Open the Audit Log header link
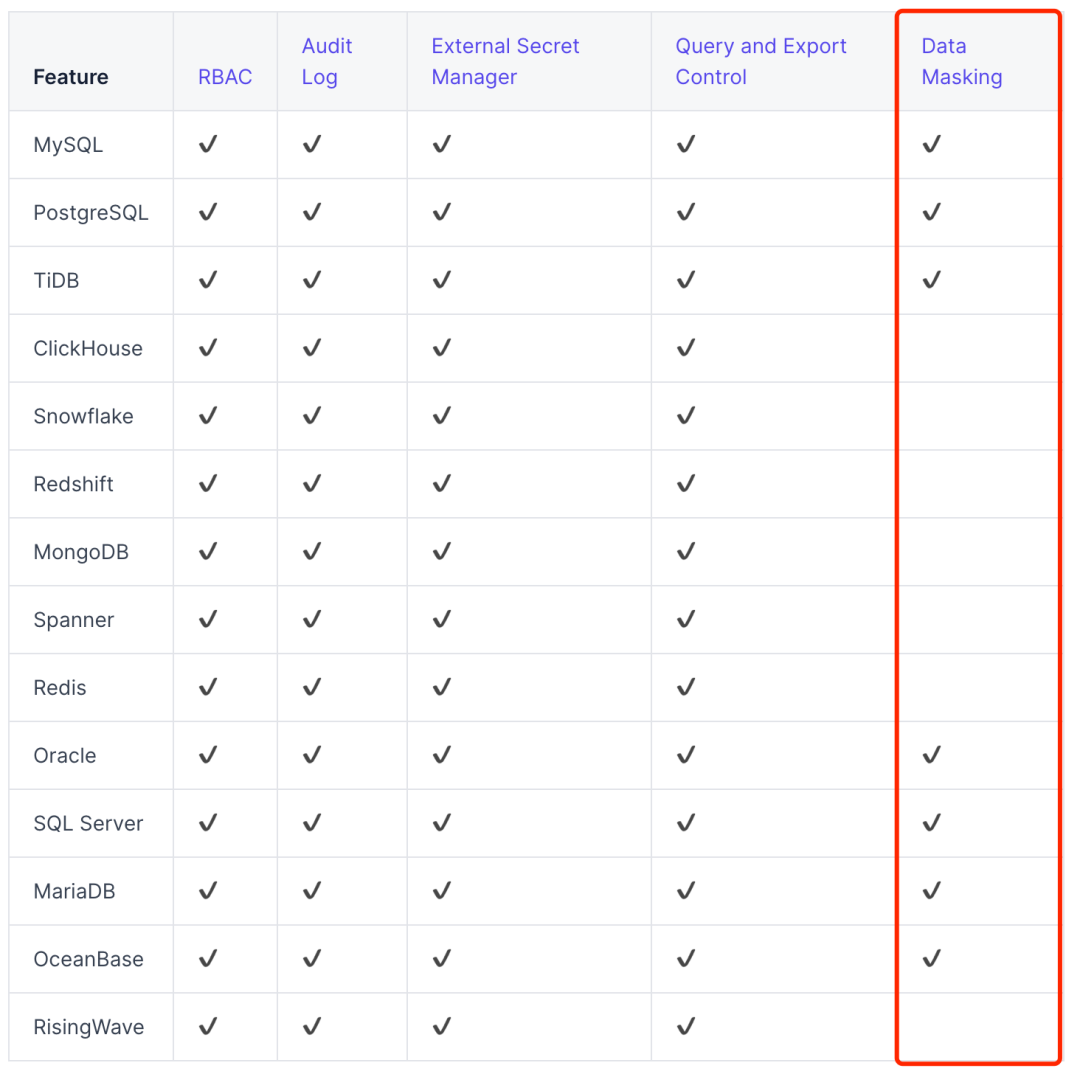The image size is (1080, 1074). coord(327,61)
